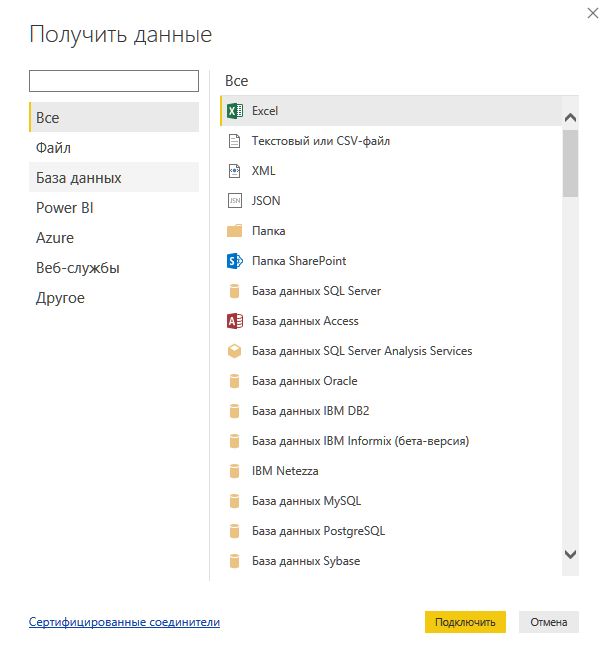The width and height of the screenshot is (609, 662).
Task: Select the Папка list entry
Action: point(391,231)
